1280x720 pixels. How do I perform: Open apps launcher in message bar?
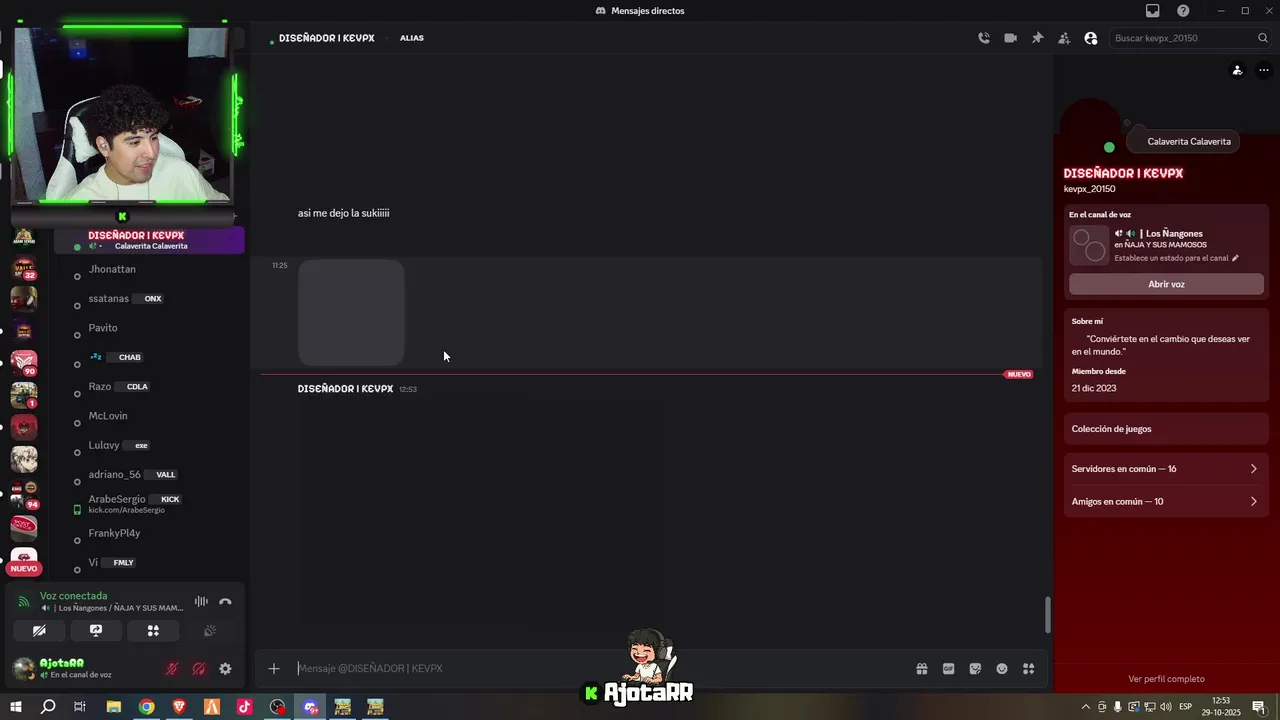(1028, 669)
